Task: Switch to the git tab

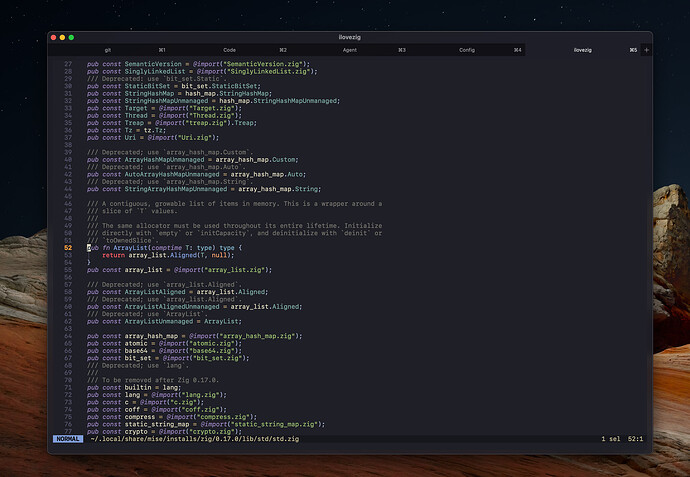Action: (108, 50)
